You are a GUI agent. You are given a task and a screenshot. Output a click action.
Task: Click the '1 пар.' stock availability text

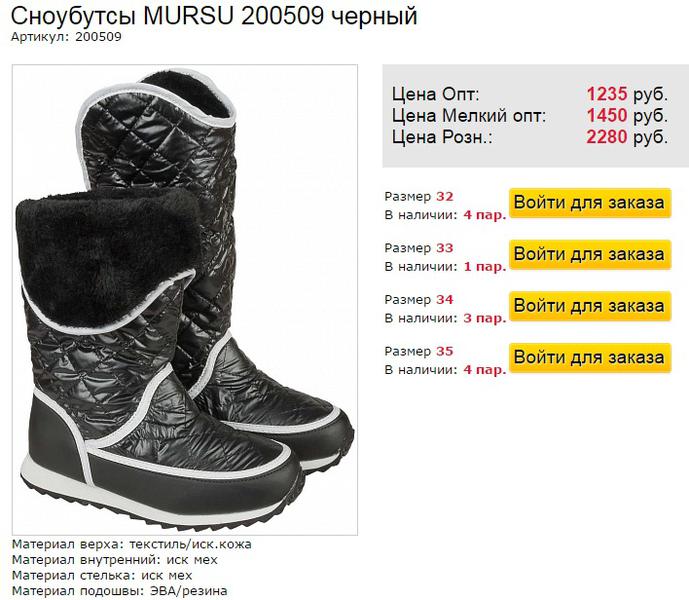coord(485,267)
